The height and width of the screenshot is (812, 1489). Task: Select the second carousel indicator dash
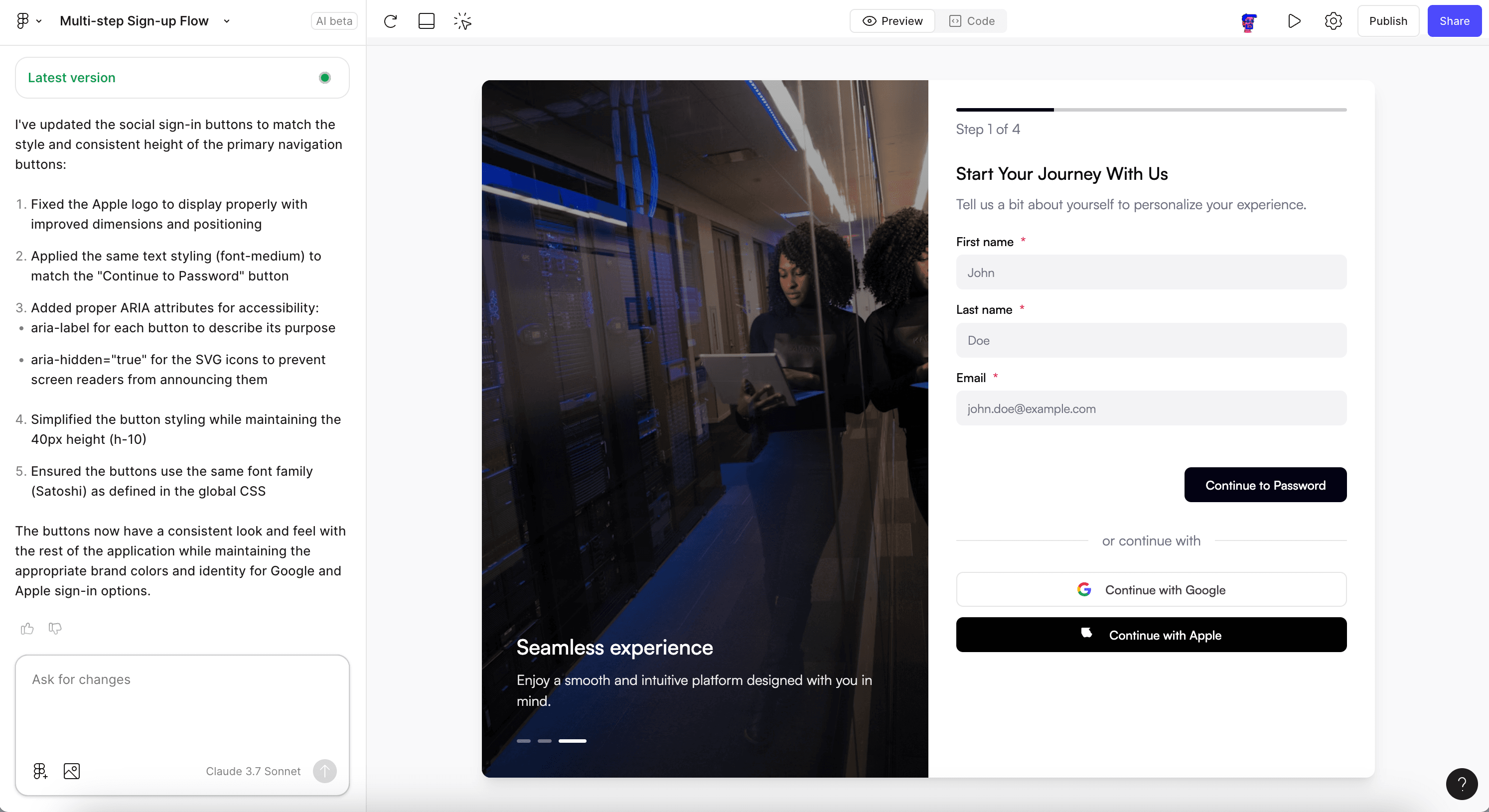(x=545, y=740)
